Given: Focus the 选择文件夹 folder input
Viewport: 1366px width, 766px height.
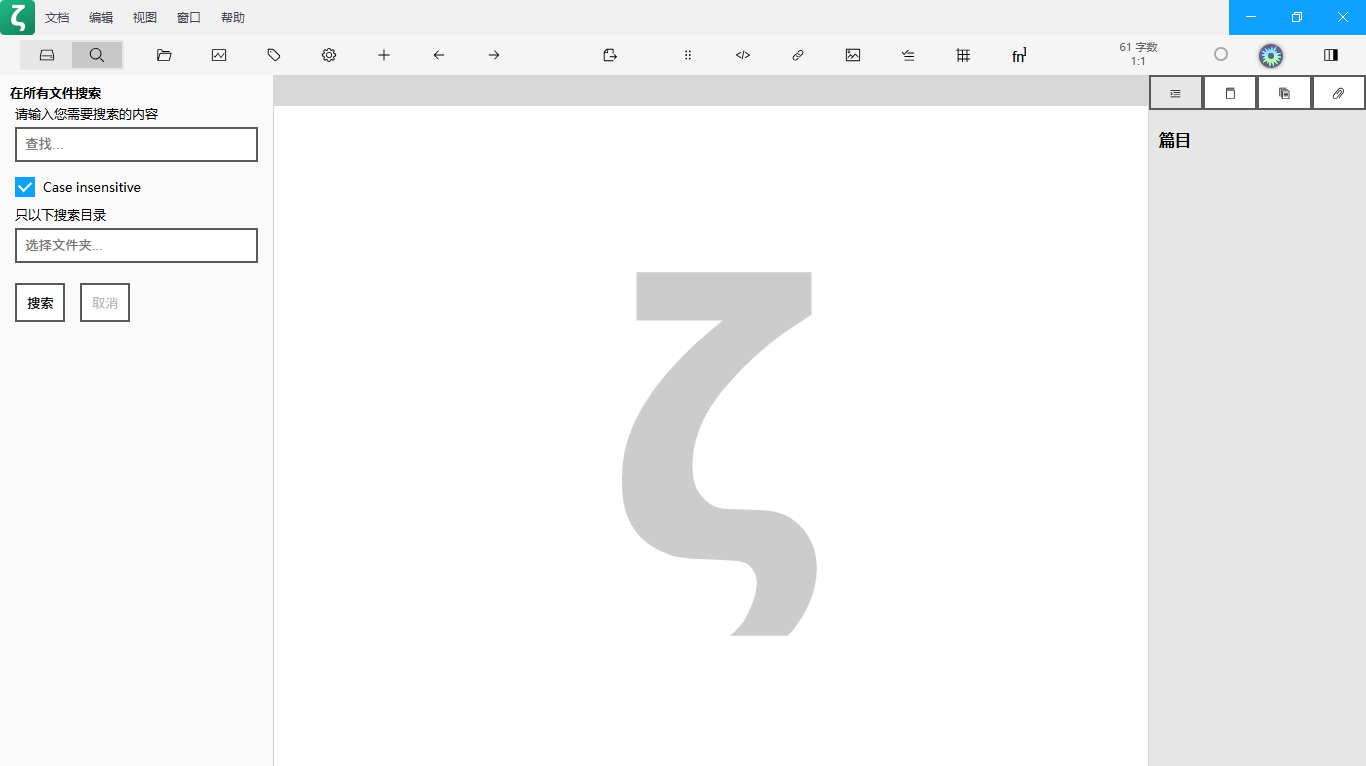Looking at the screenshot, I should (x=136, y=245).
